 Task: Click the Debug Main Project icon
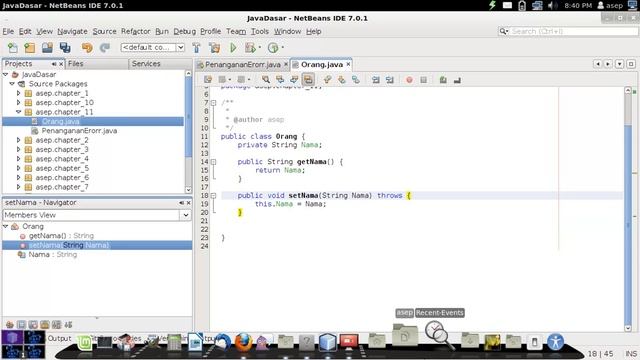250,48
